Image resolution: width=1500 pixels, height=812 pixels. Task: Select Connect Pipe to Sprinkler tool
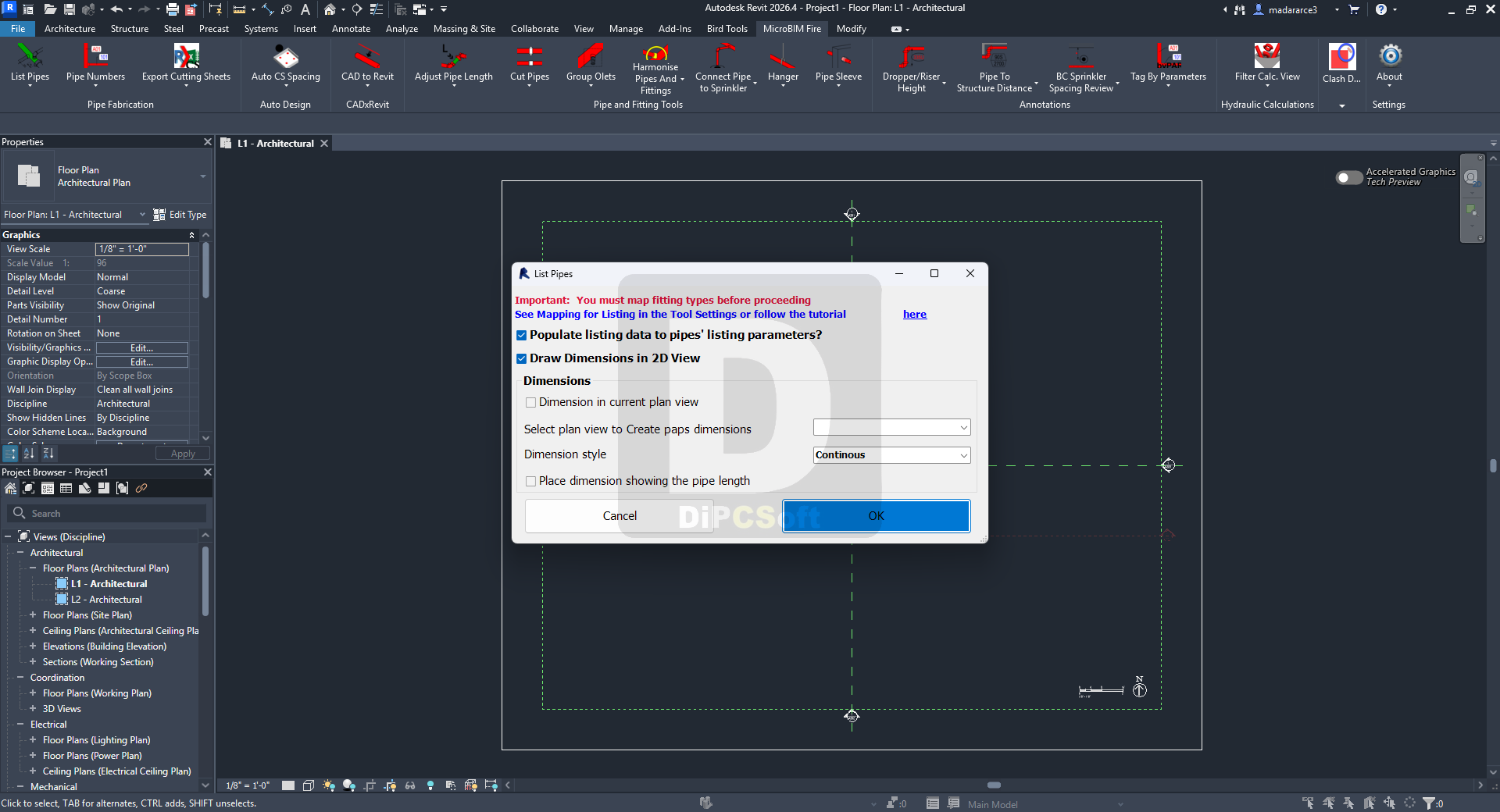click(x=723, y=68)
